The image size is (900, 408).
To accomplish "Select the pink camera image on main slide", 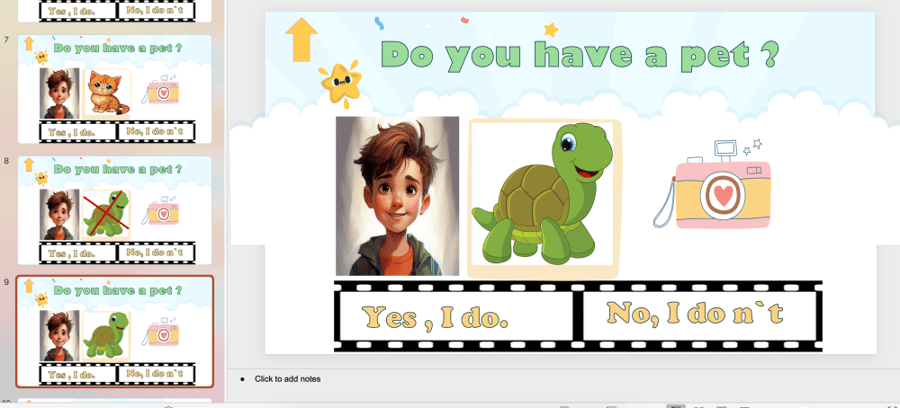I will pyautogui.click(x=712, y=184).
